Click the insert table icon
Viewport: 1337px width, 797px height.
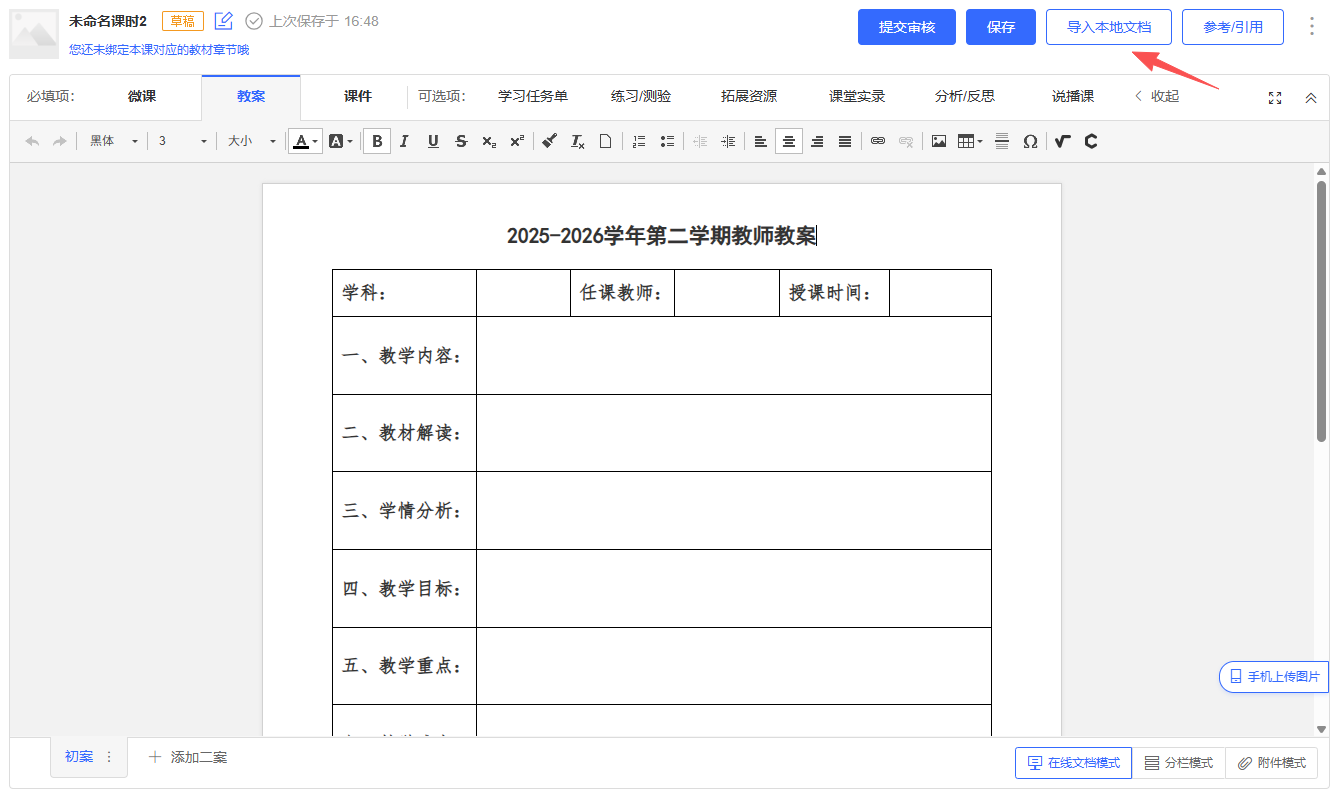(965, 142)
